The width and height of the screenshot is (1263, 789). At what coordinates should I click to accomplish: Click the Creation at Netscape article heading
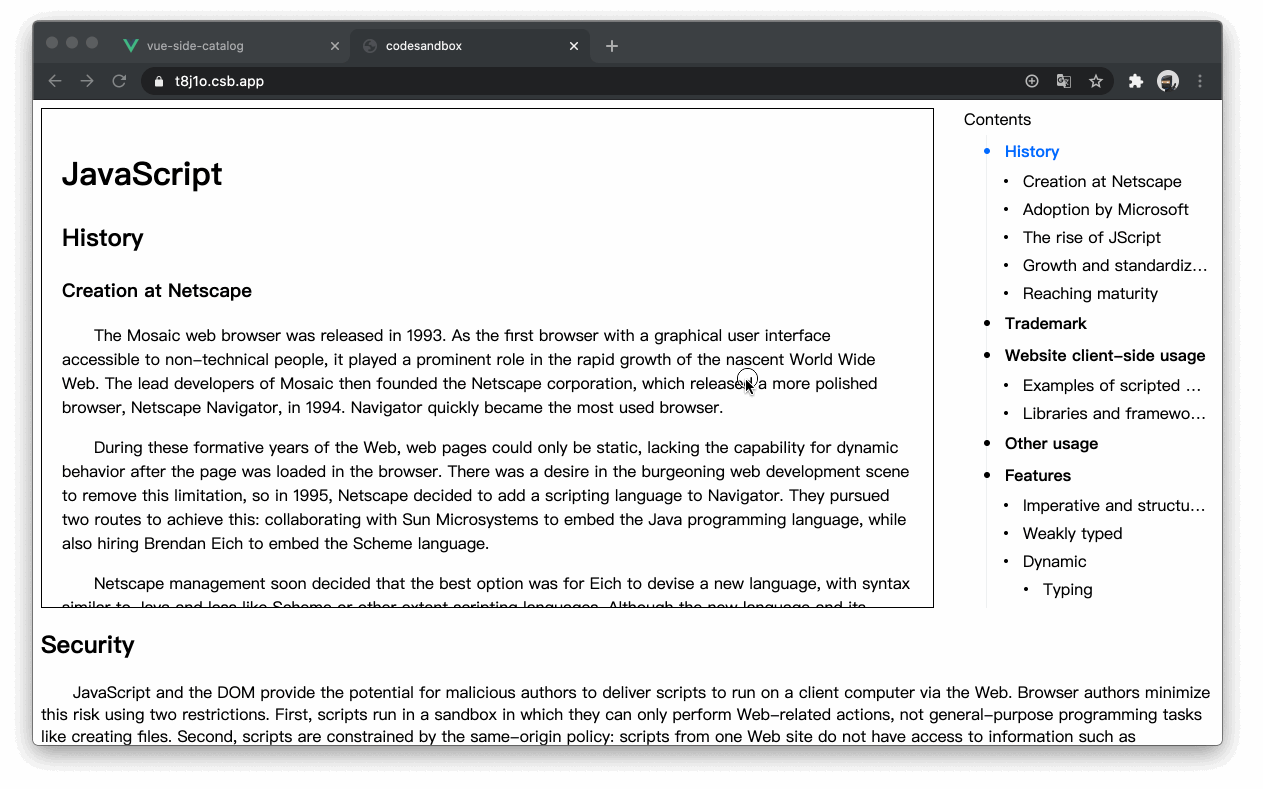(x=157, y=291)
